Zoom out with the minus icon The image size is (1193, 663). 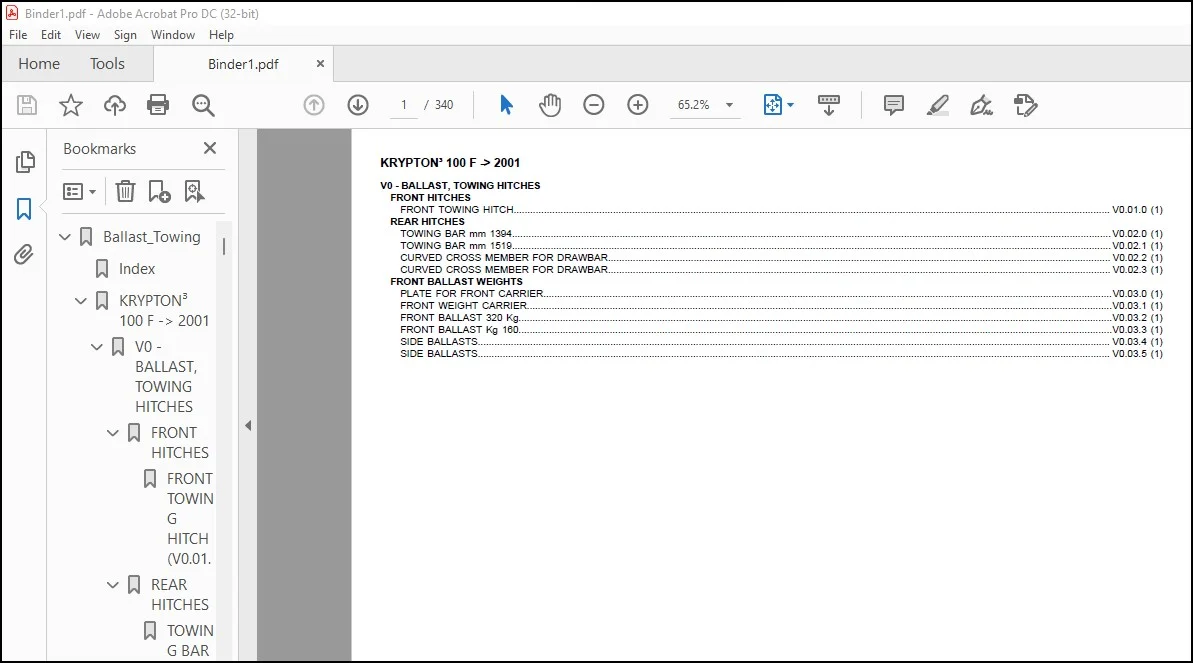tap(593, 105)
